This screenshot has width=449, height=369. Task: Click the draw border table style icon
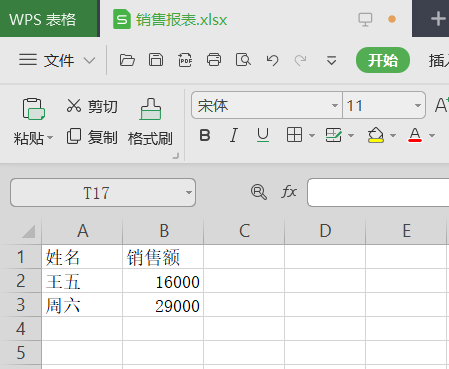(334, 135)
